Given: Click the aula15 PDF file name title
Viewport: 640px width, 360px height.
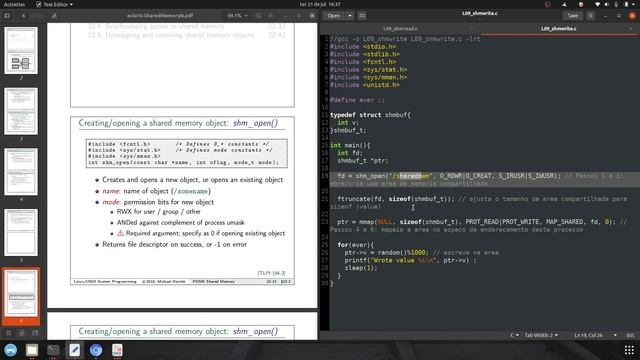Looking at the screenshot, I should 160,16.
